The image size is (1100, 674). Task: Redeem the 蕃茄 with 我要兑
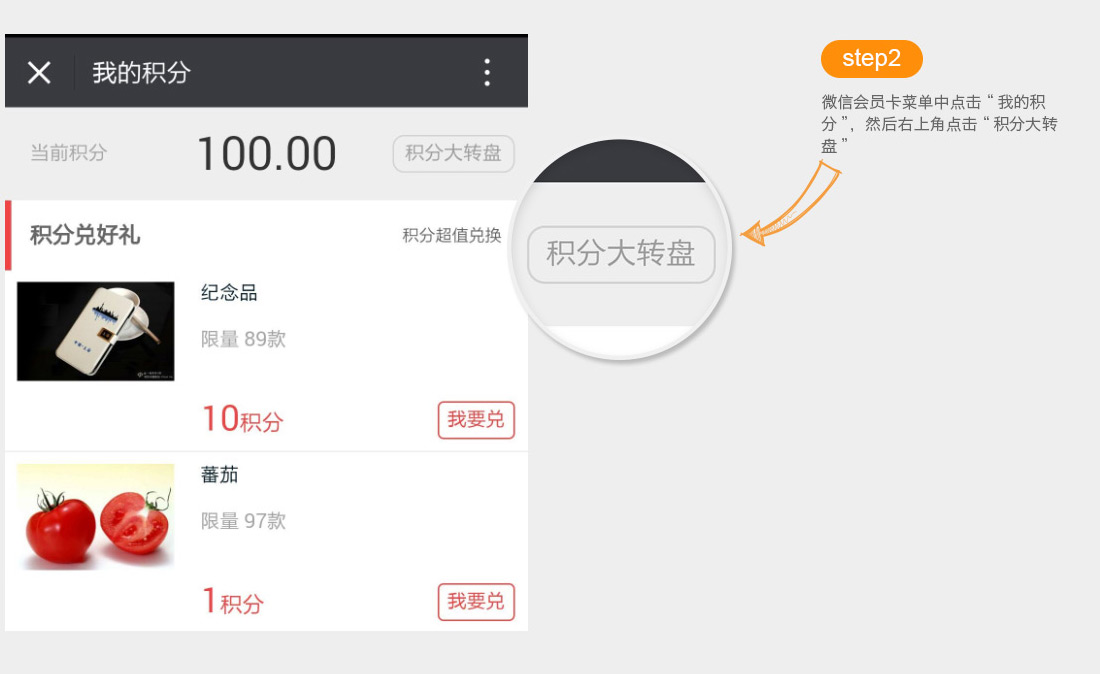click(476, 602)
